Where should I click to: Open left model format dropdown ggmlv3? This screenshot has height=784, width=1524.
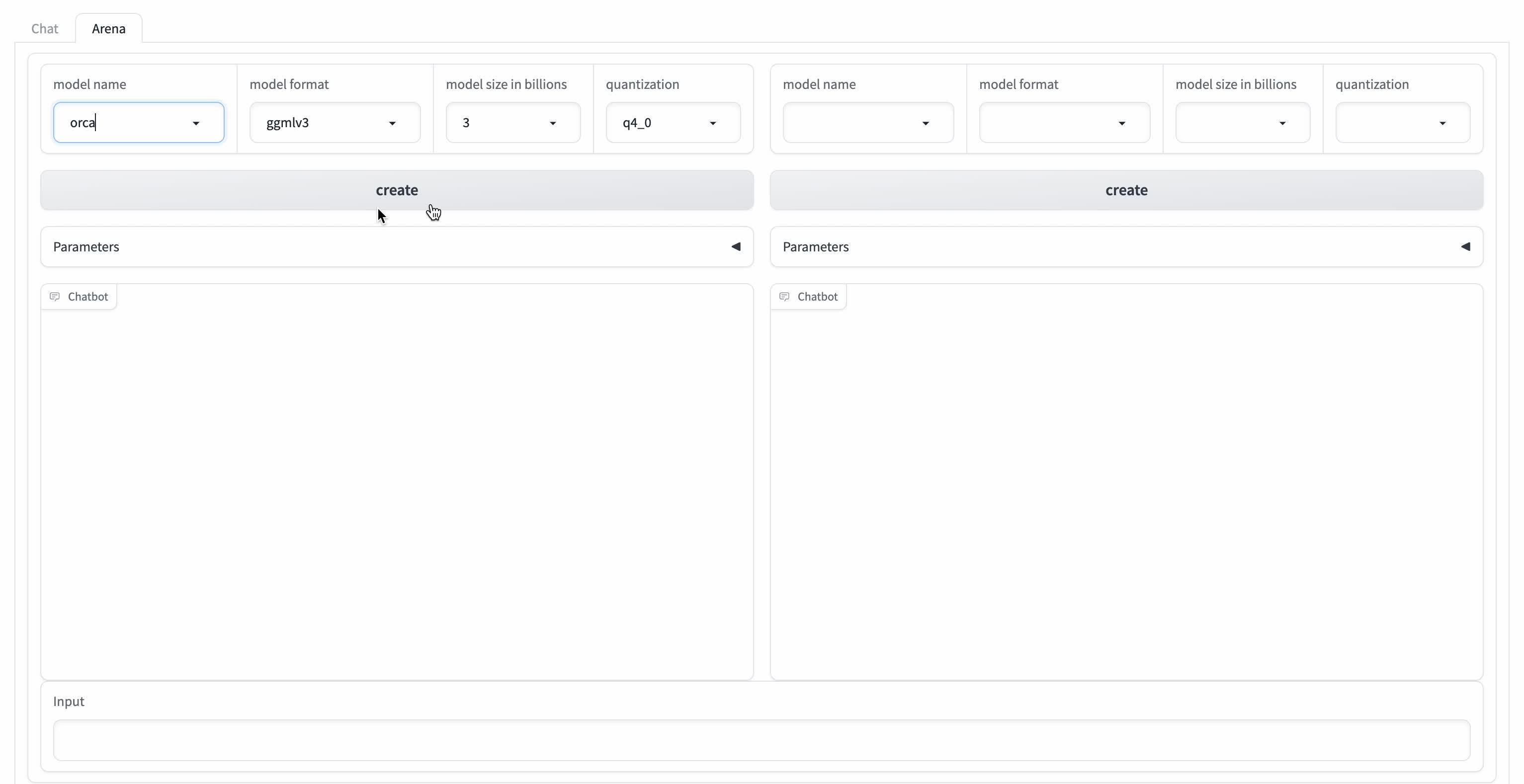tap(335, 122)
